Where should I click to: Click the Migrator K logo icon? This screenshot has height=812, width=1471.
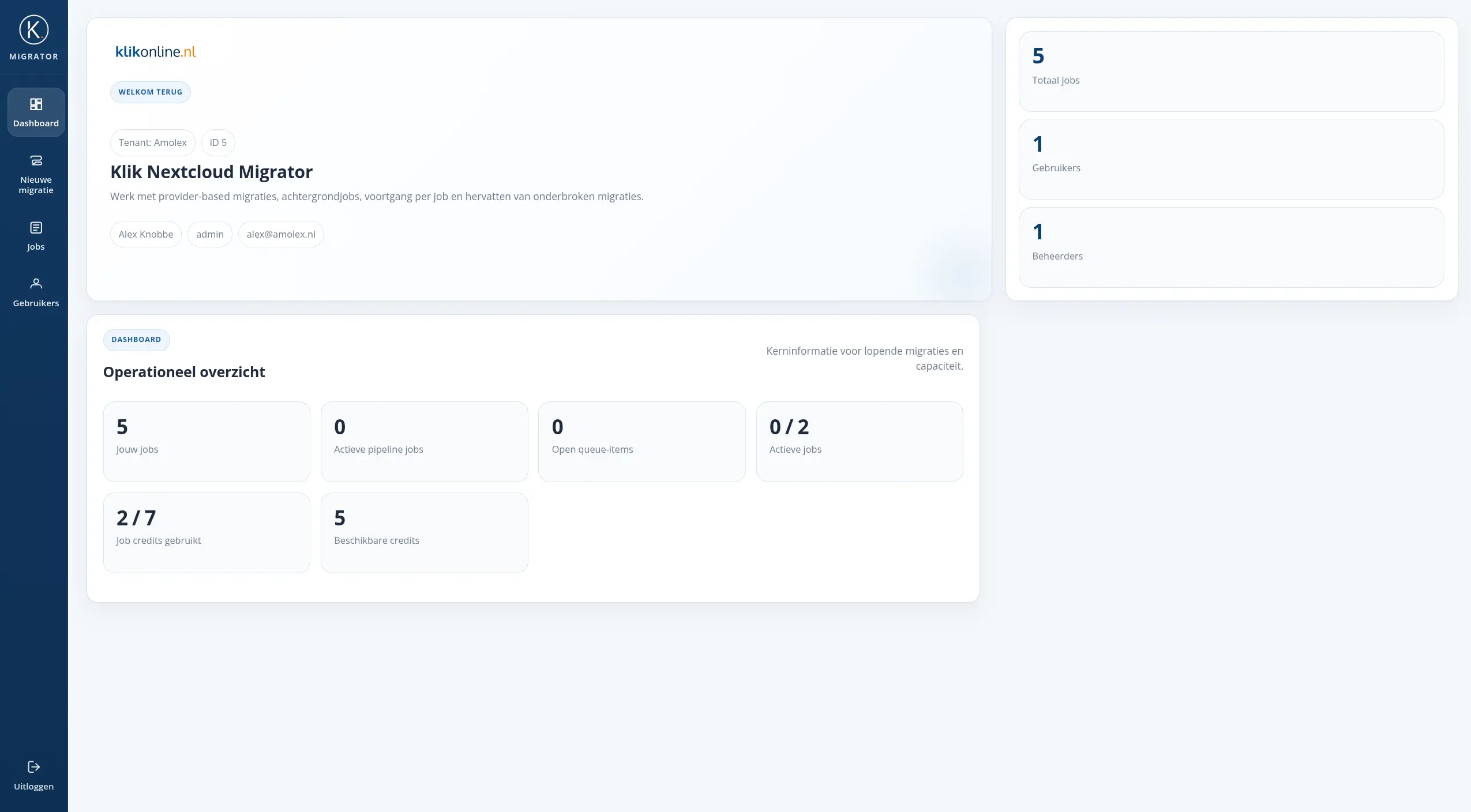tap(33, 29)
